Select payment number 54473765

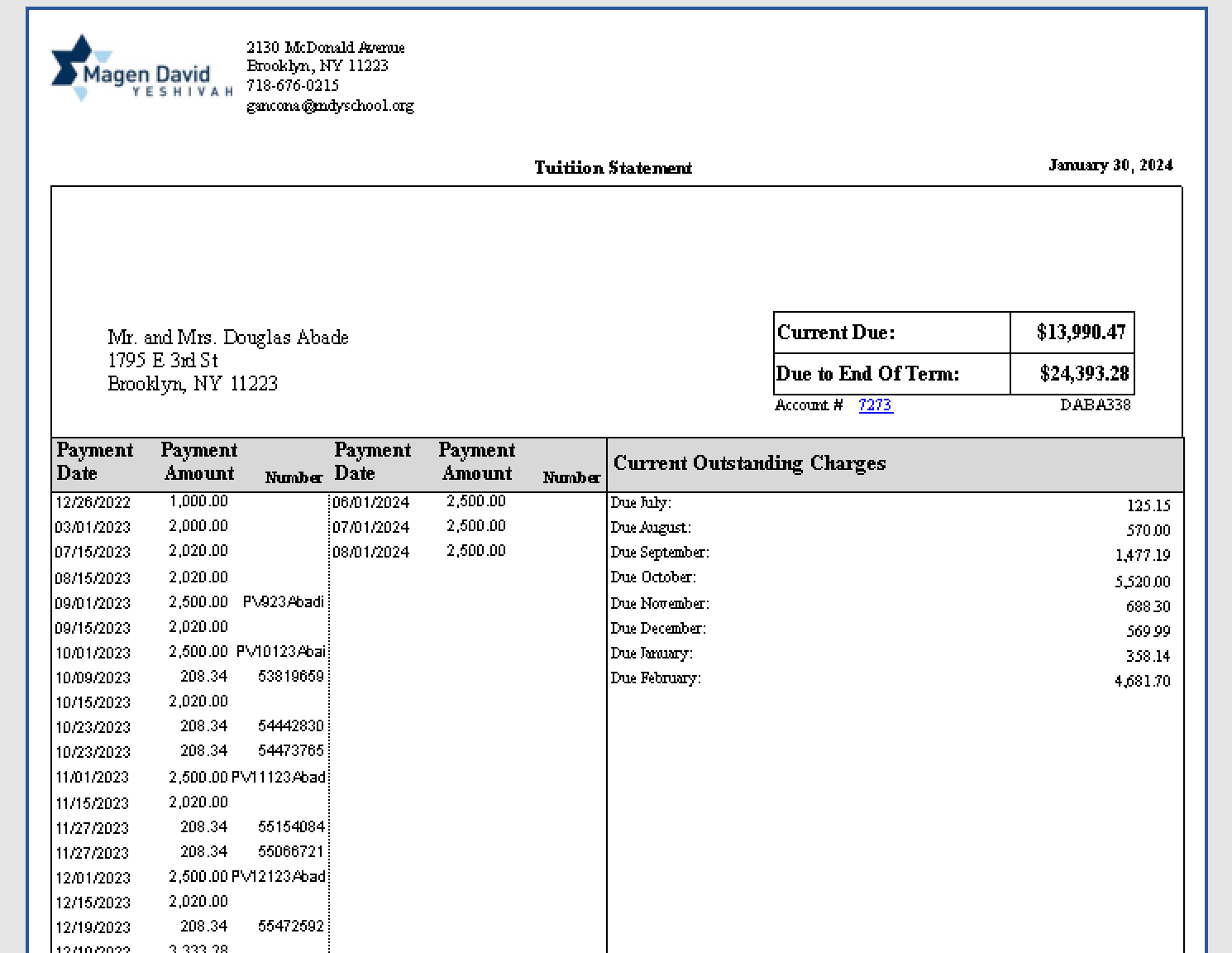291,750
